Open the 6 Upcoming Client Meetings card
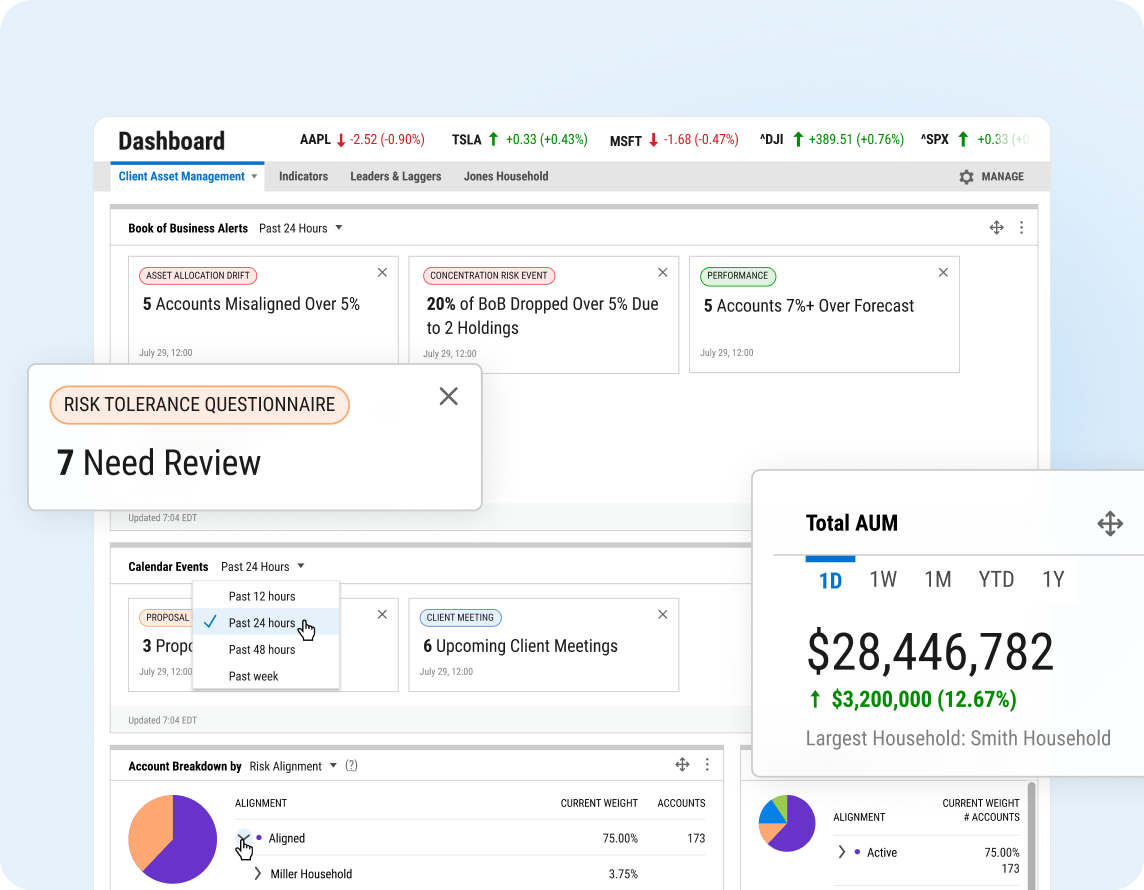The width and height of the screenshot is (1144, 890). [x=544, y=645]
